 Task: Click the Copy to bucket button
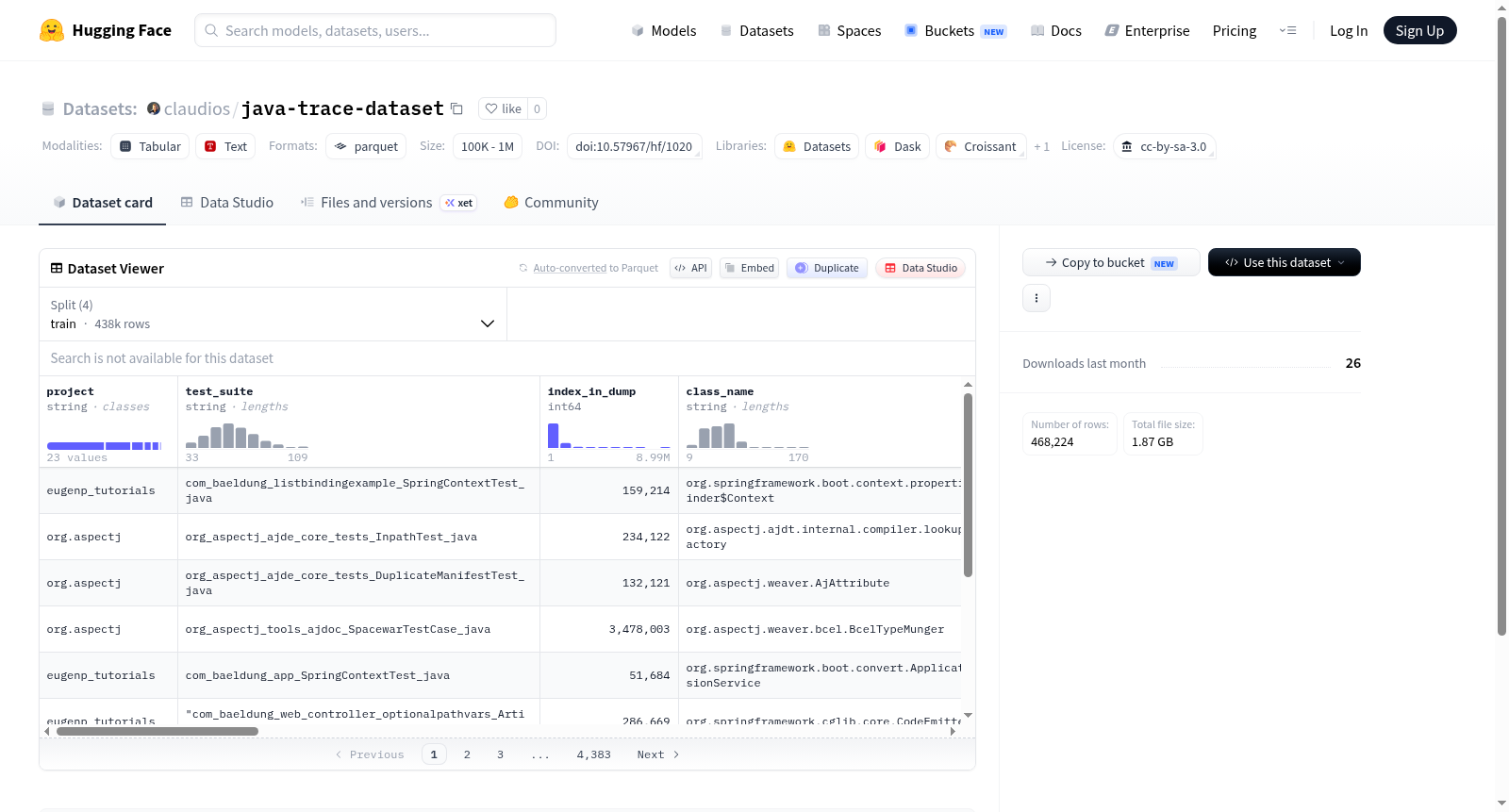[1111, 262]
